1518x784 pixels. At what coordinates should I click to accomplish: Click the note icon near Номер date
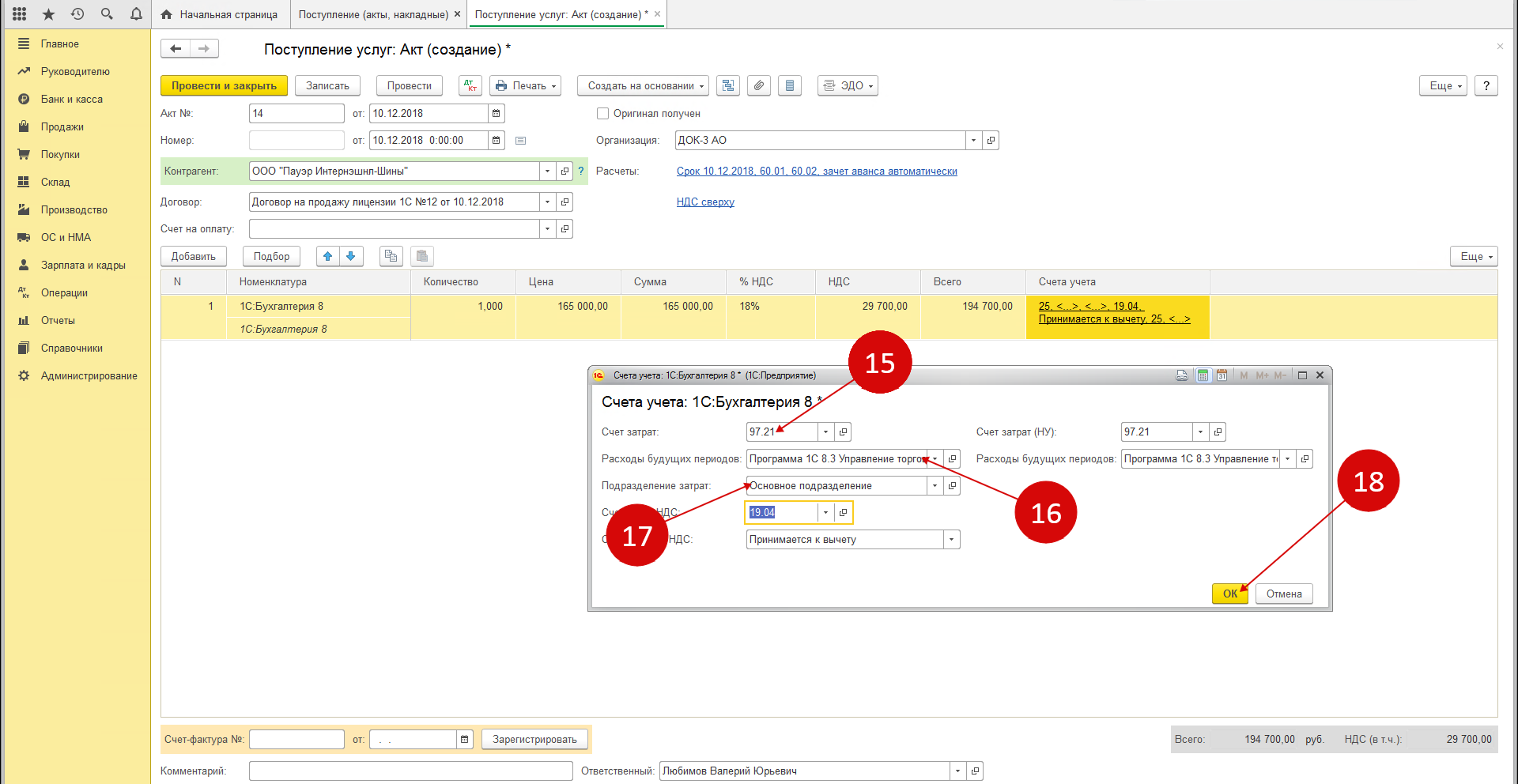pyautogui.click(x=520, y=141)
